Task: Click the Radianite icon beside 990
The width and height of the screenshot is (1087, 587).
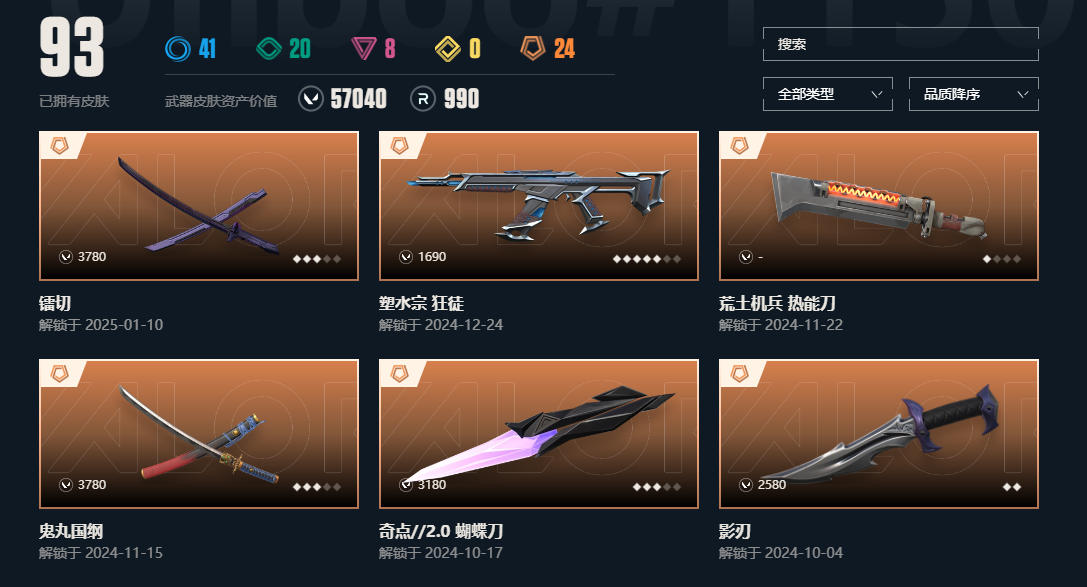Action: (x=423, y=98)
